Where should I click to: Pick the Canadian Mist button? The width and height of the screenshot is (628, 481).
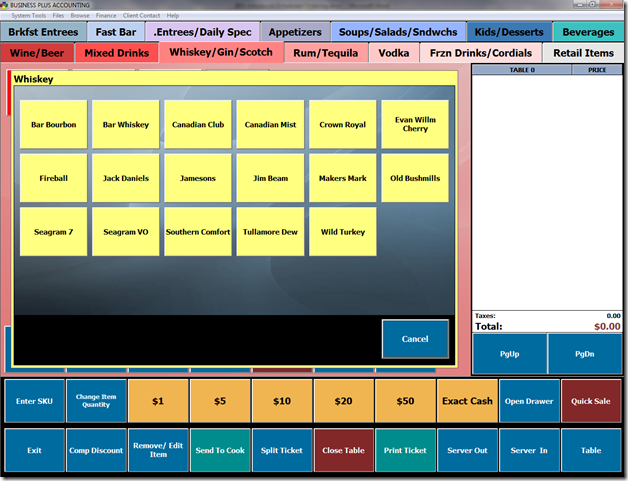pos(270,125)
